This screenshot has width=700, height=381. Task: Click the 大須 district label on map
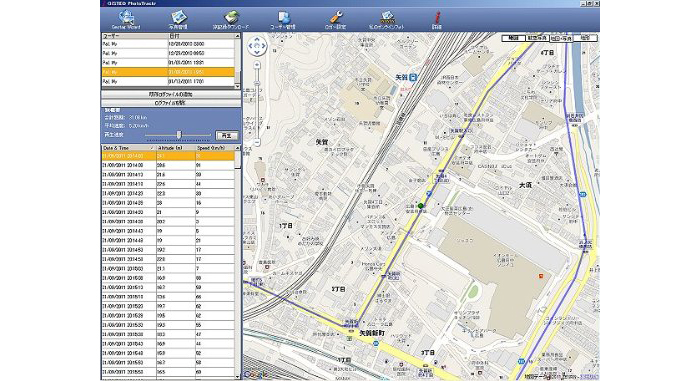click(x=525, y=185)
